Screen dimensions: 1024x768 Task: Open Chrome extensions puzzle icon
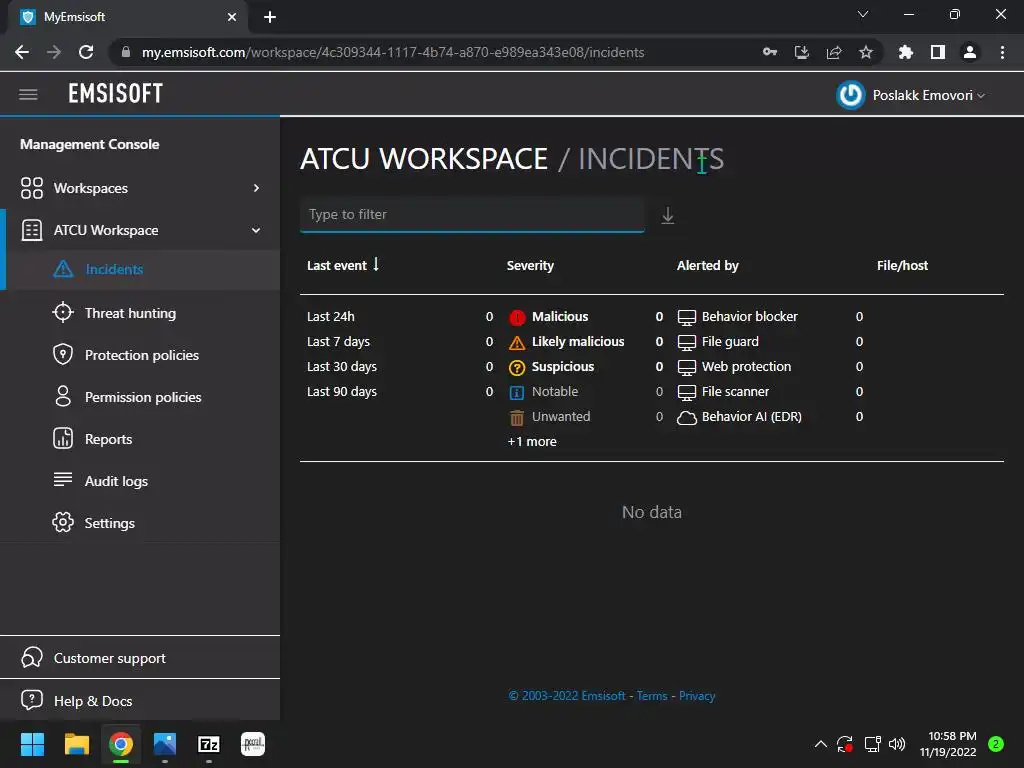905,52
